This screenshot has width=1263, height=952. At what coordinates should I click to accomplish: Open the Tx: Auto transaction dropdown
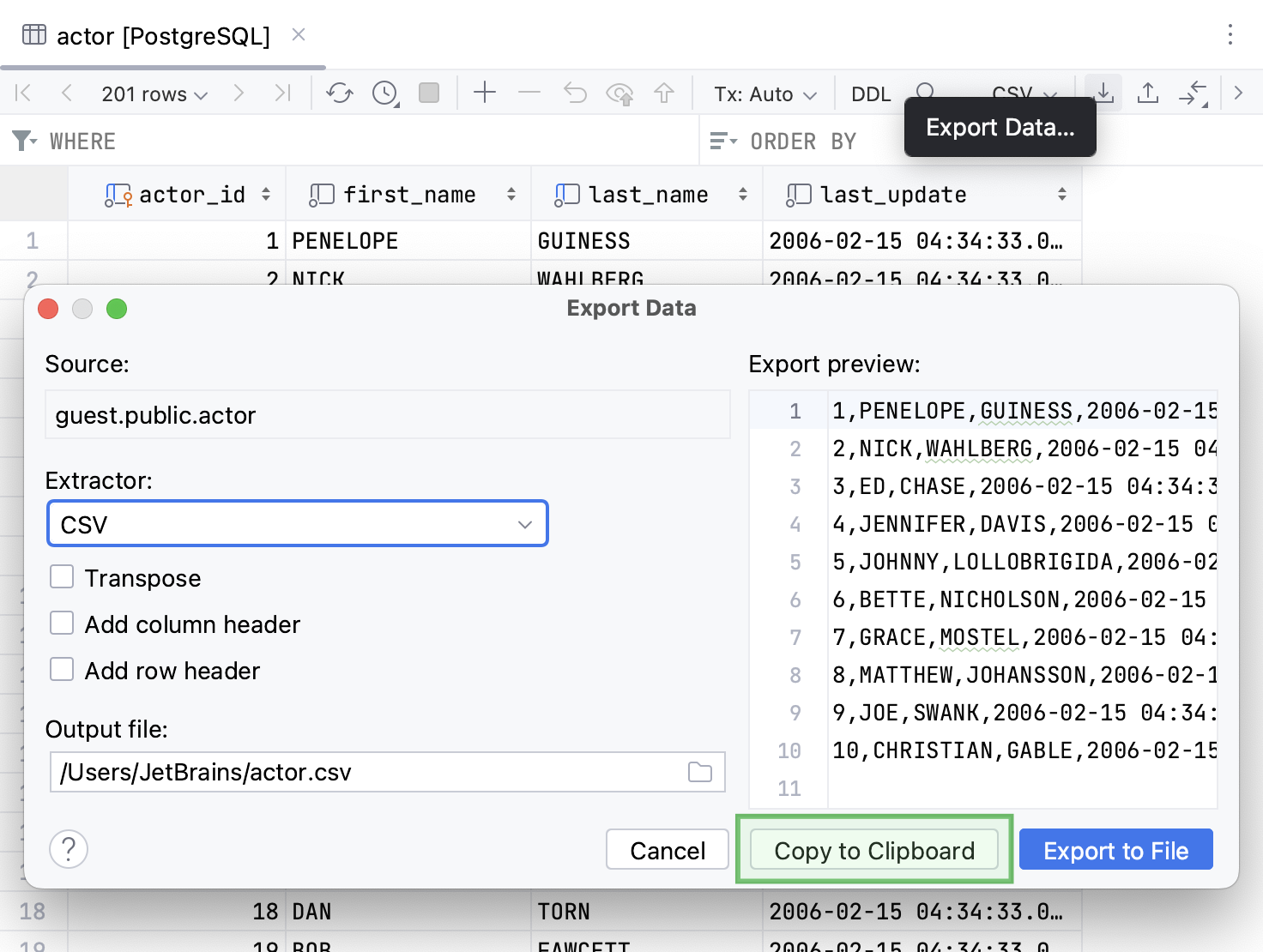point(762,94)
